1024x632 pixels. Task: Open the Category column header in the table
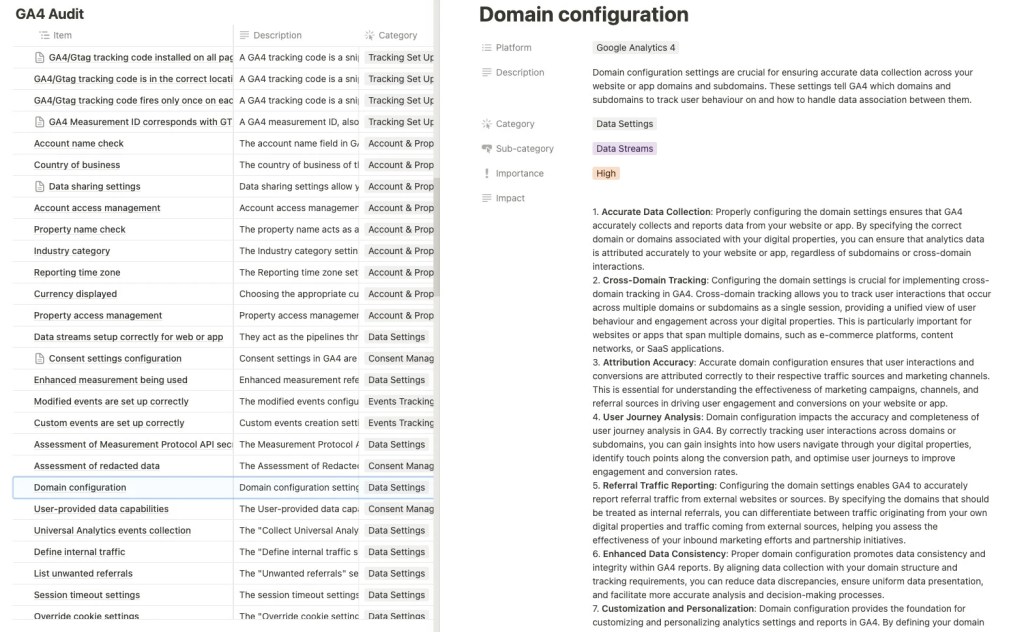coord(397,35)
